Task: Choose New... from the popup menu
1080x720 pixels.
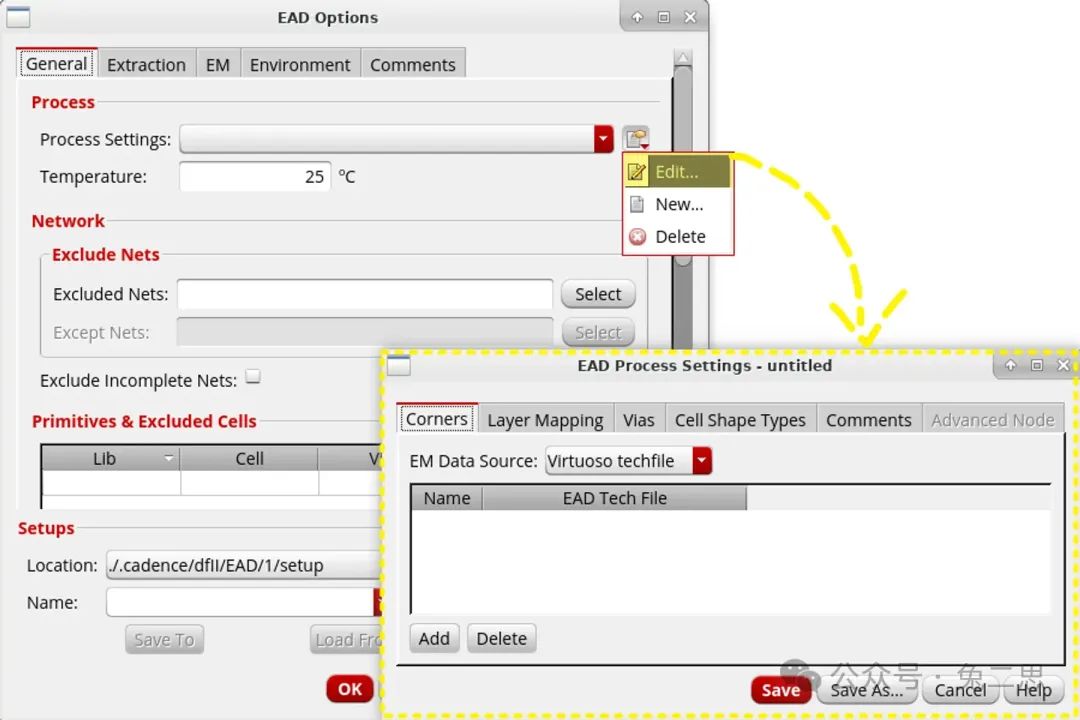Action: [678, 204]
